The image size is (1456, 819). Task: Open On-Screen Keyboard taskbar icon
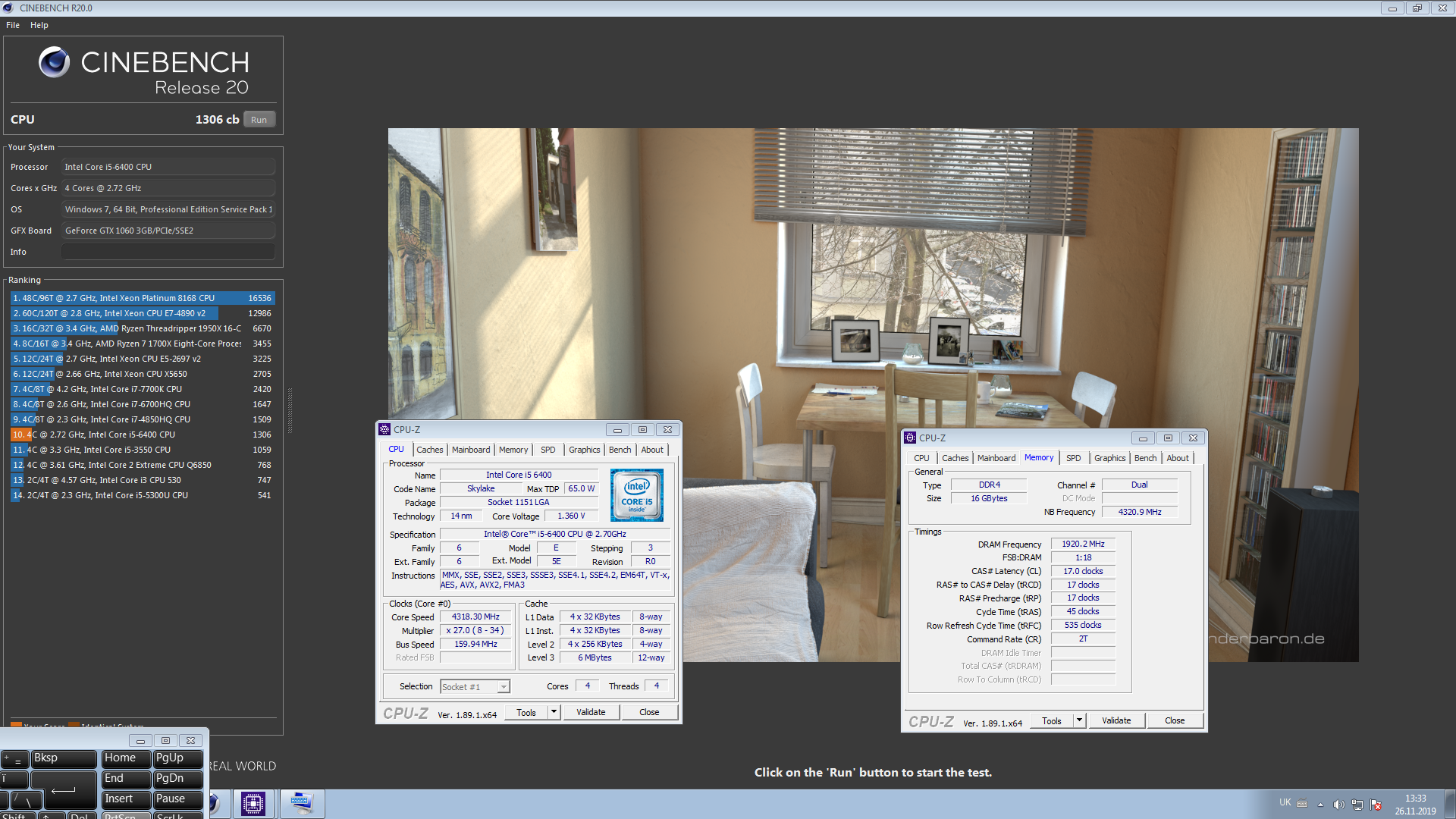pyautogui.click(x=302, y=804)
